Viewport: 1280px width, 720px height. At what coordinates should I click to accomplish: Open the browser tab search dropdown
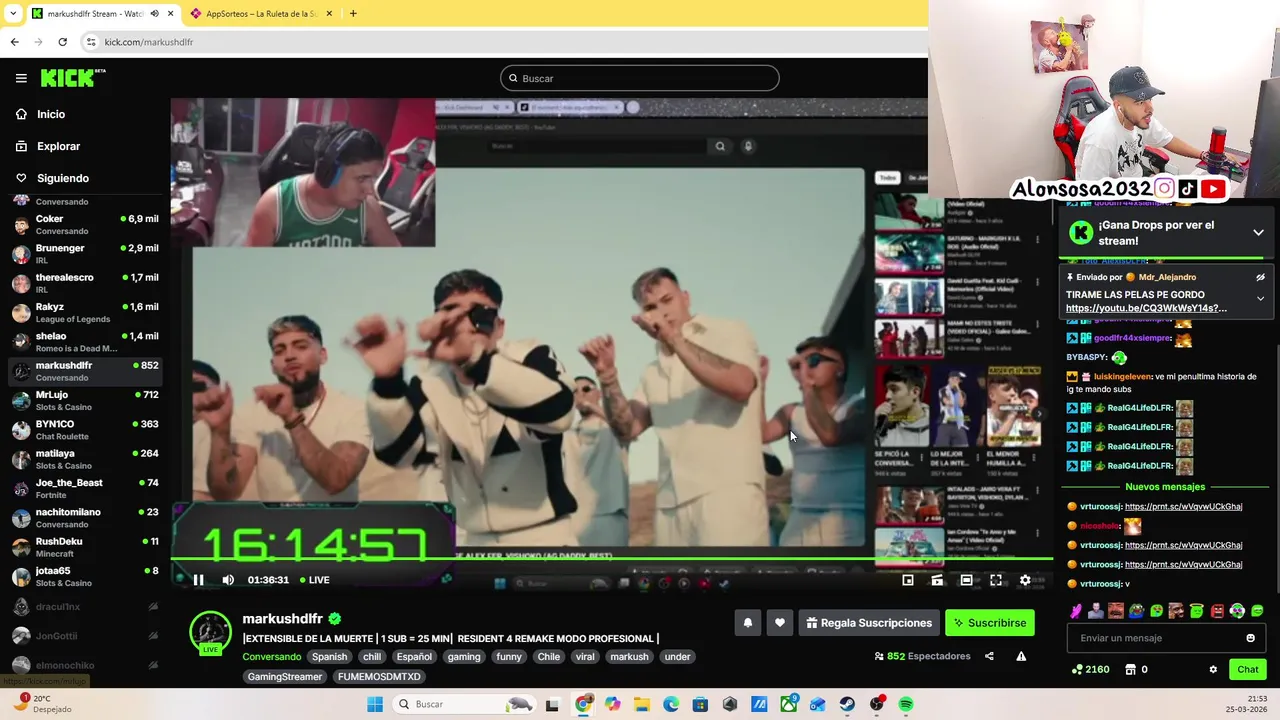click(x=13, y=14)
